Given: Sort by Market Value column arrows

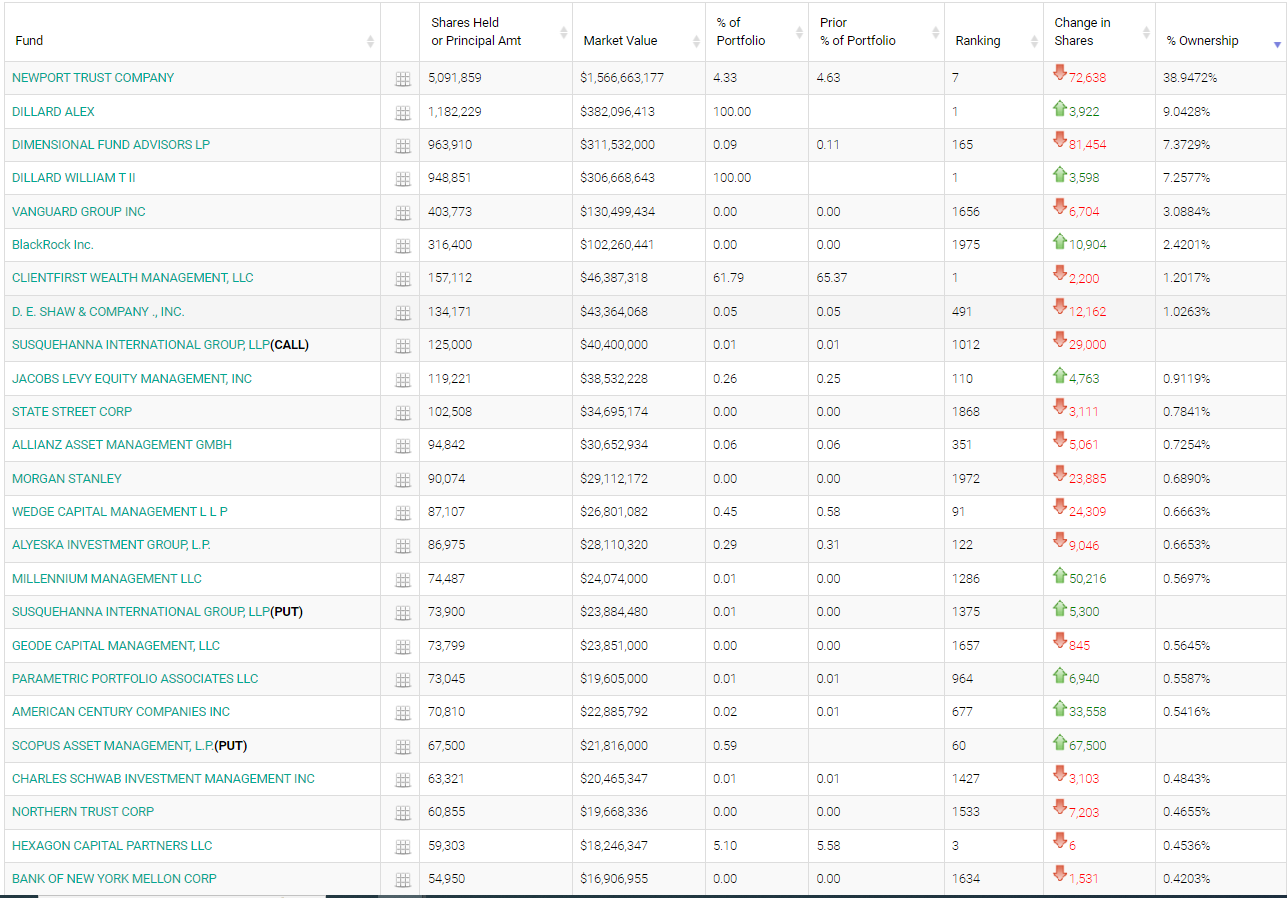Looking at the screenshot, I should click(x=696, y=41).
